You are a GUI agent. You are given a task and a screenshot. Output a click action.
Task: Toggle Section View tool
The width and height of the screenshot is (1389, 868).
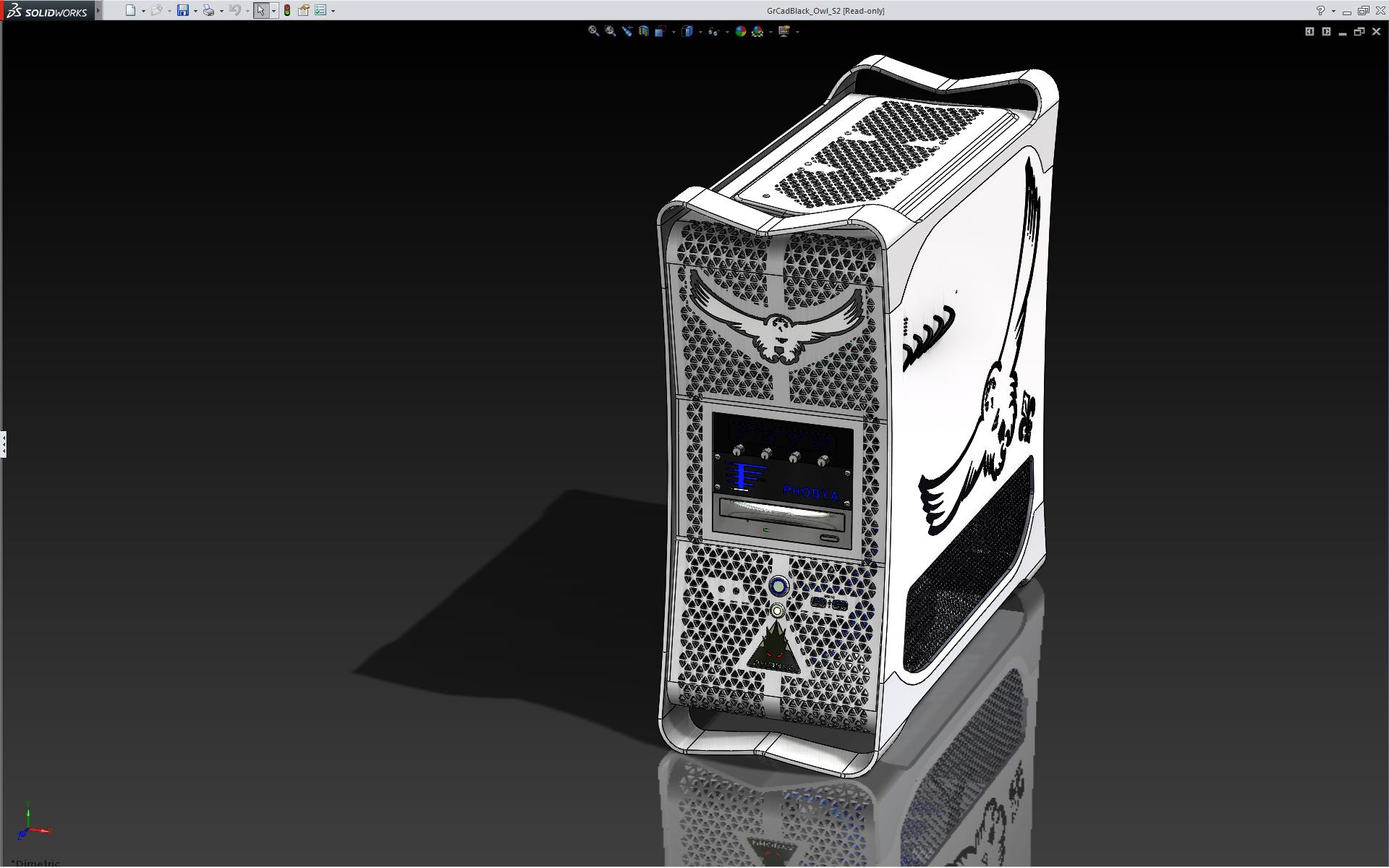(x=643, y=31)
